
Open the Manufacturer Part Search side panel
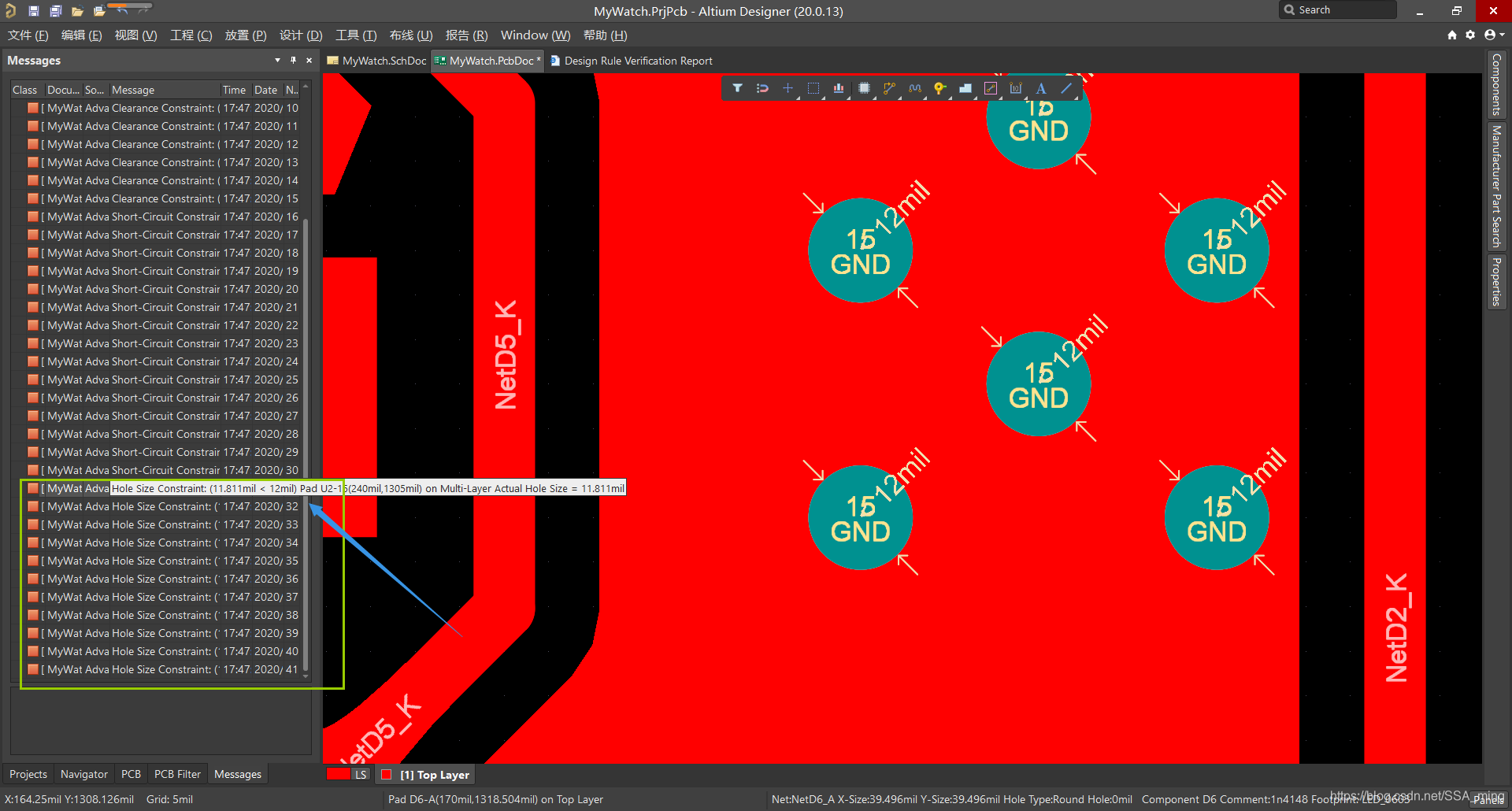click(1496, 186)
